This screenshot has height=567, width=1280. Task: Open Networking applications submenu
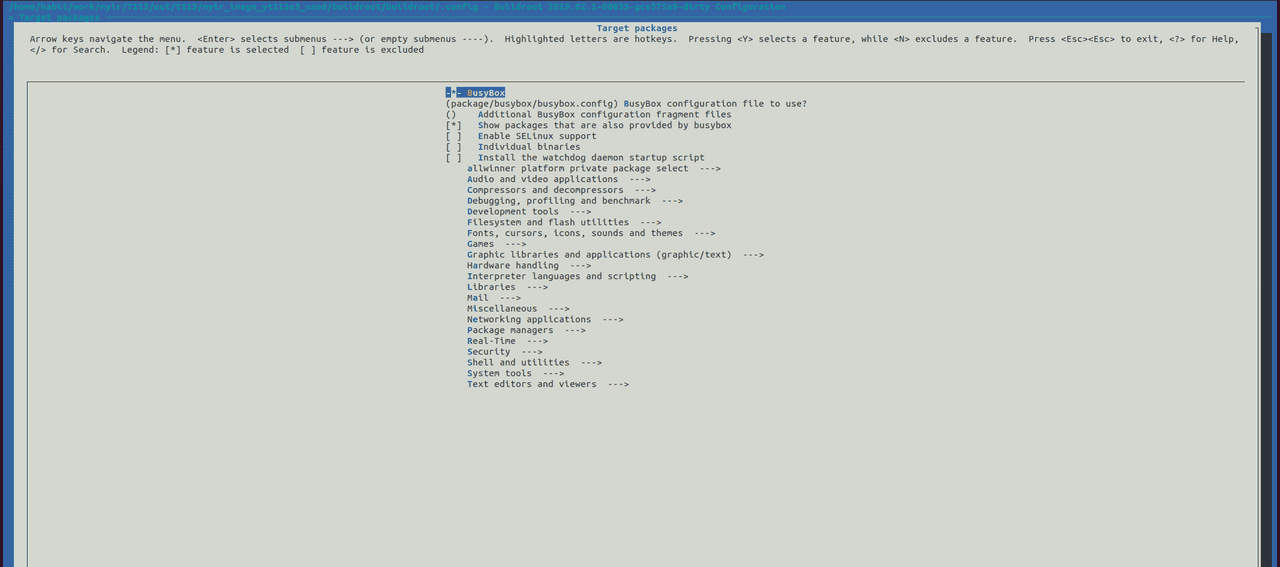[x=545, y=320]
